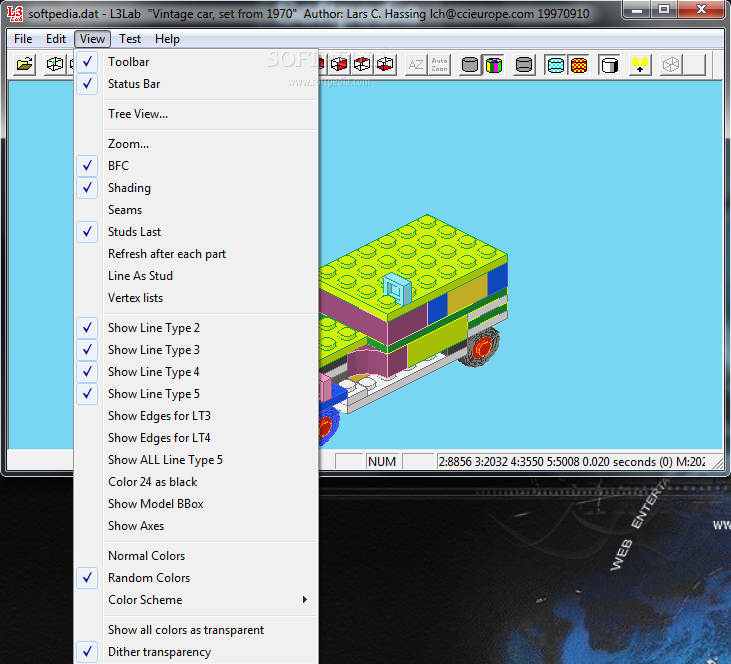This screenshot has height=664, width=731.
Task: Open the Help menu
Action: pos(167,39)
